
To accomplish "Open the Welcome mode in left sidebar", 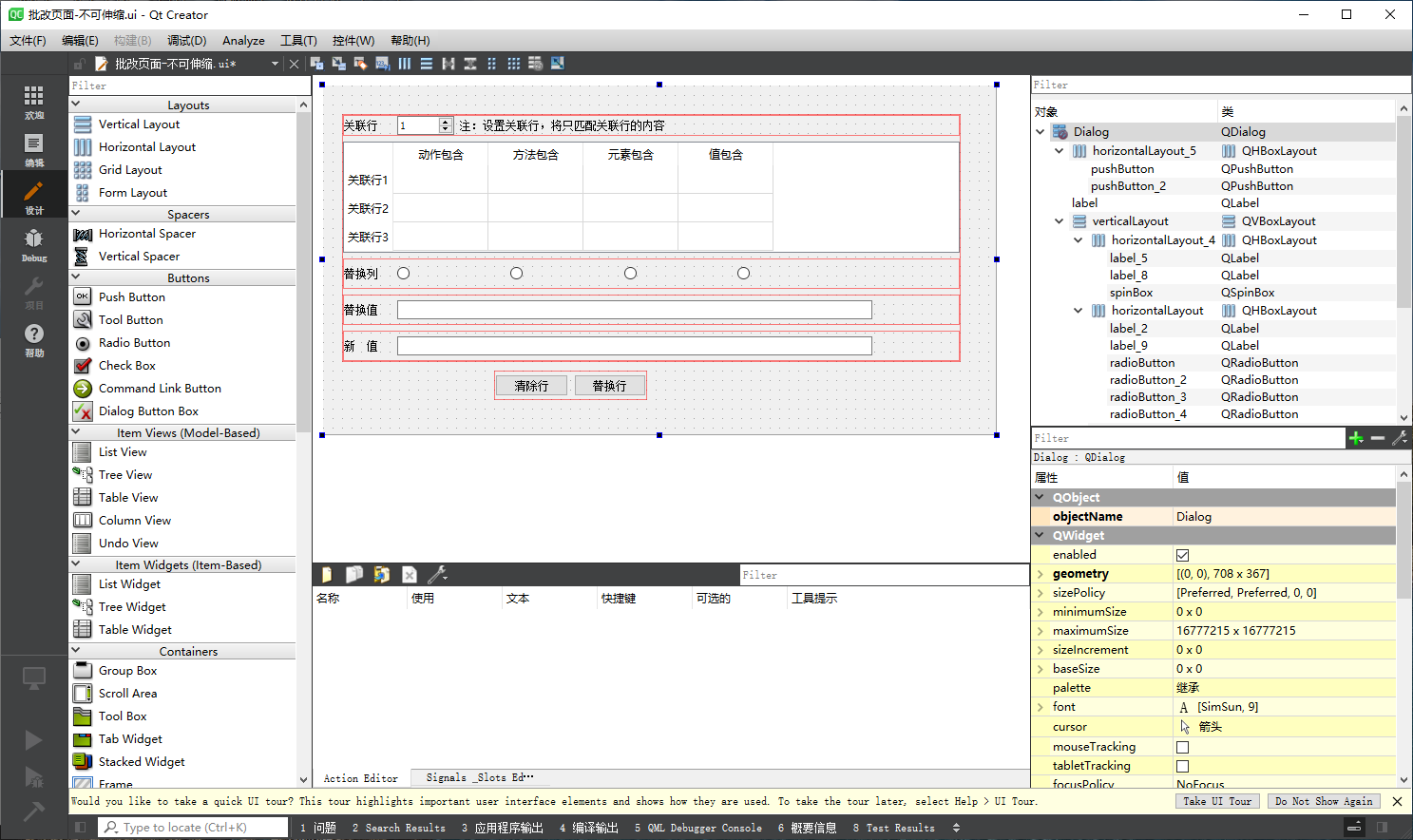I will coord(34,102).
